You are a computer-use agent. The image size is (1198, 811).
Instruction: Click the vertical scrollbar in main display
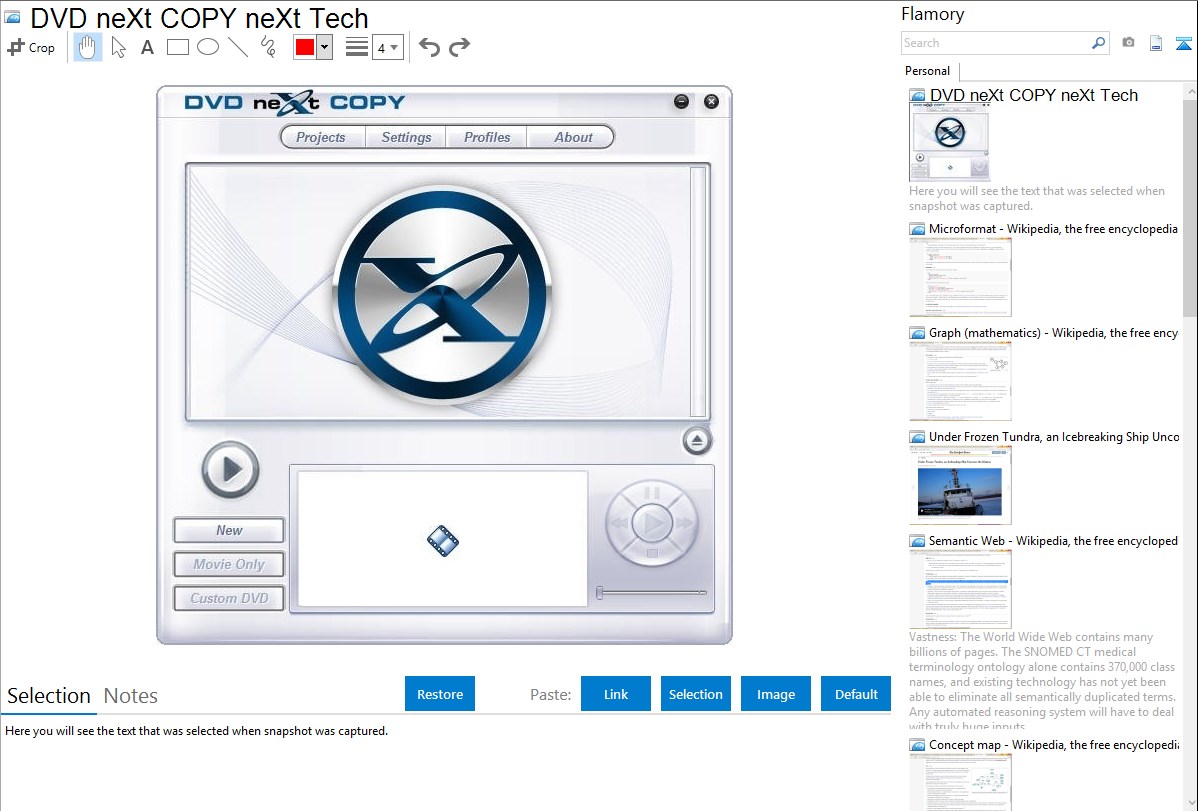(698, 291)
